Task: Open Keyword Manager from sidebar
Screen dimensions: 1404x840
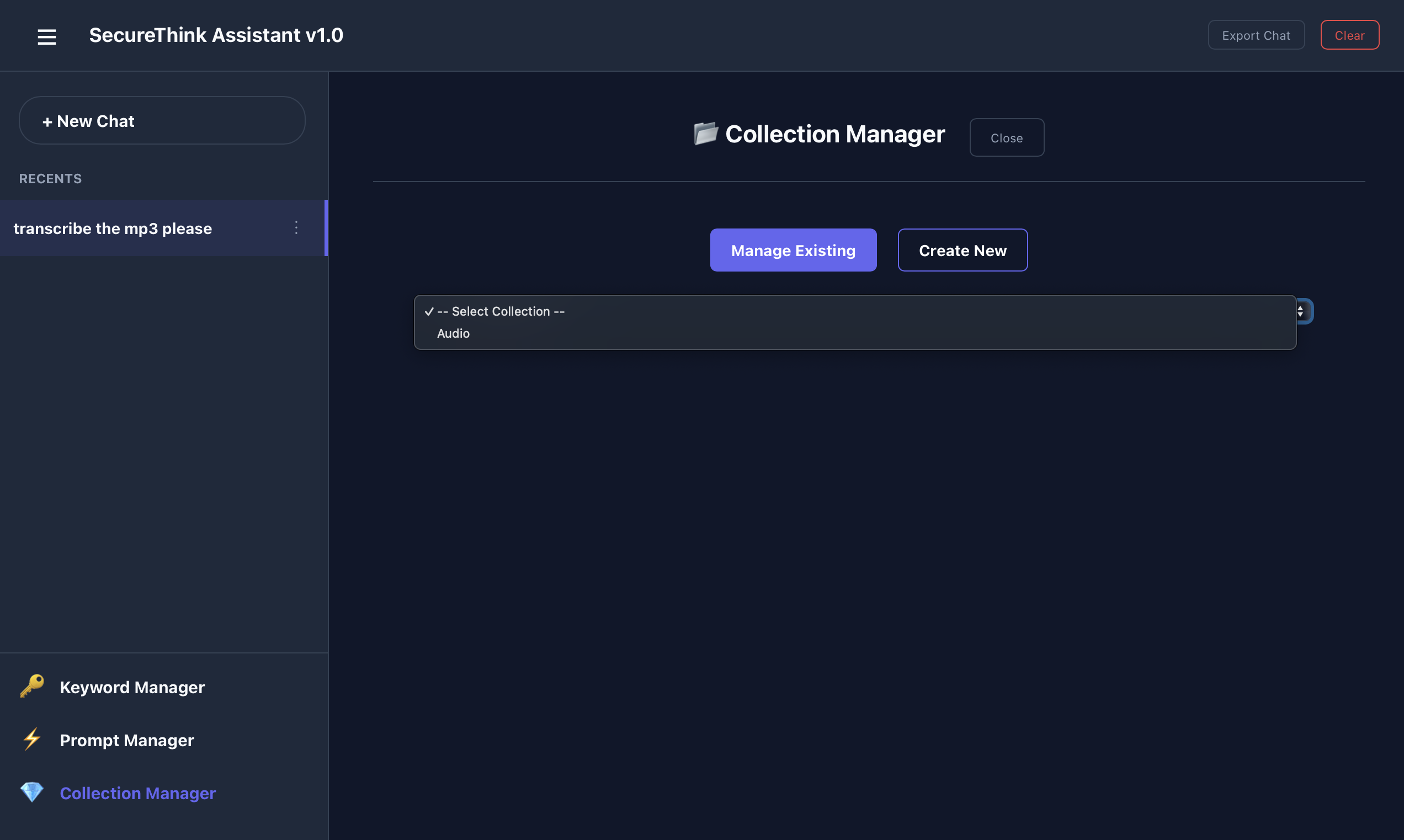Action: coord(132,687)
